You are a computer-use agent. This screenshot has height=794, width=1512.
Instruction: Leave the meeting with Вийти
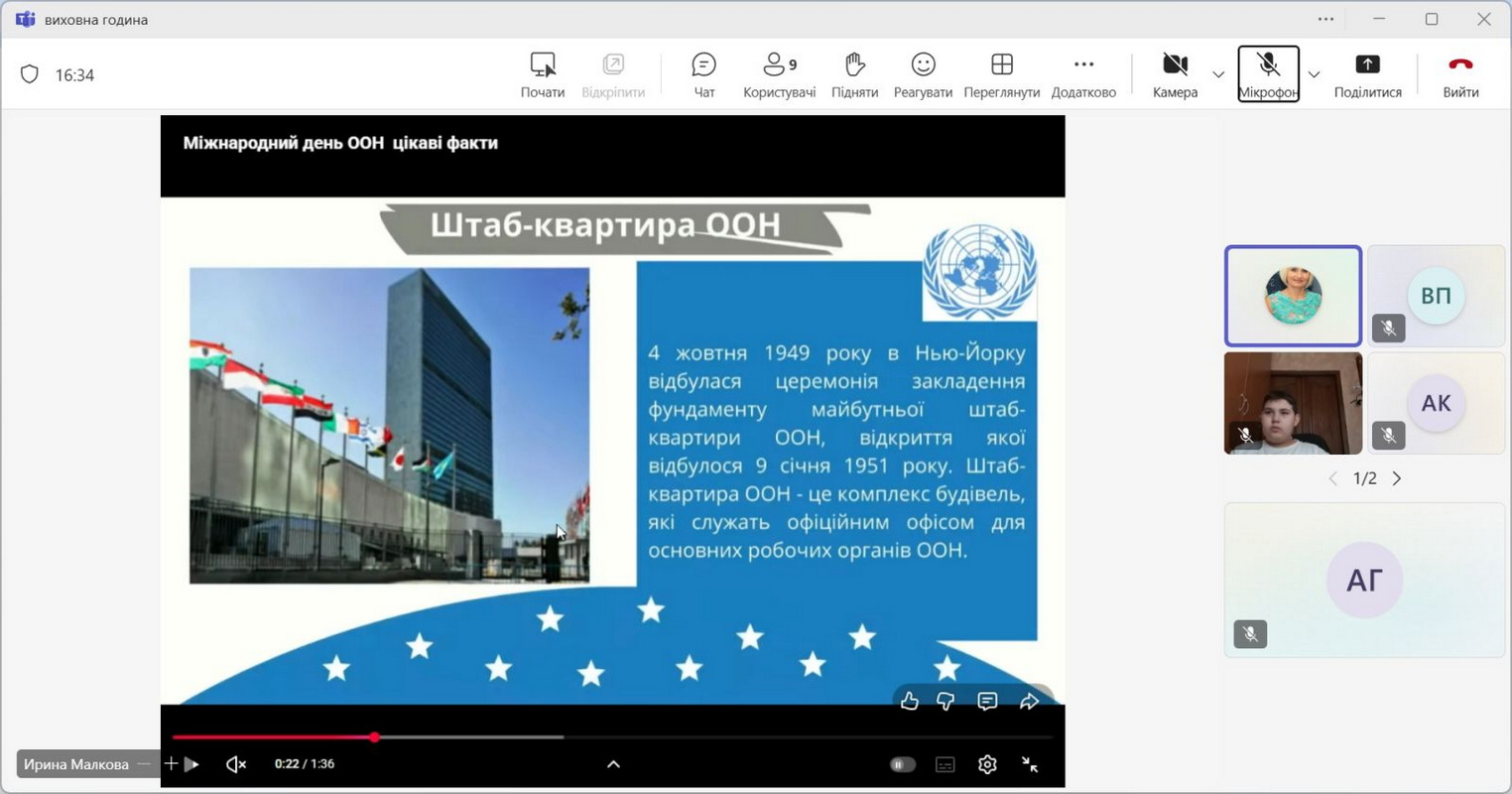coord(1460,74)
